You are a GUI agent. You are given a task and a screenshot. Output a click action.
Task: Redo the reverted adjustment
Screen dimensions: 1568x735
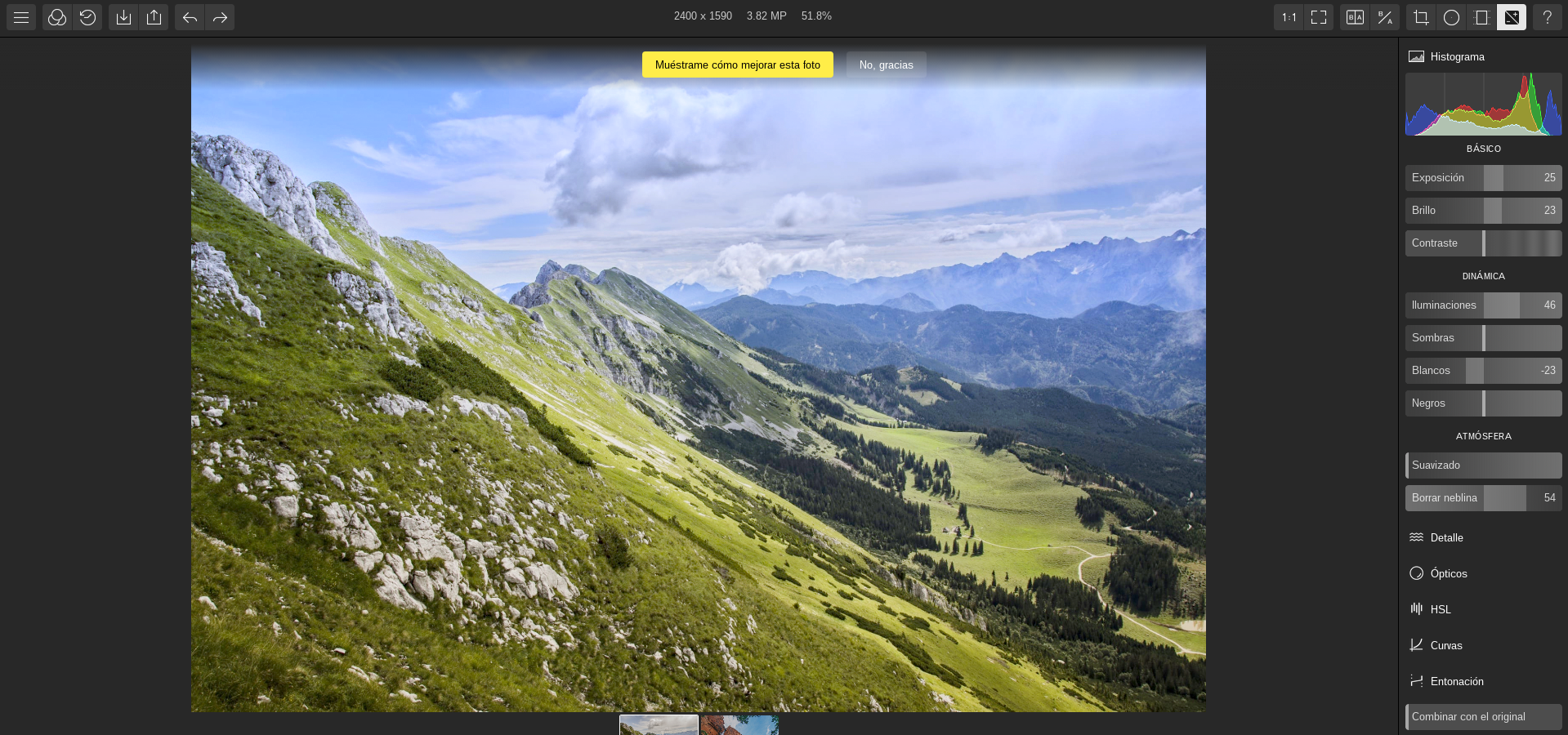tap(219, 16)
